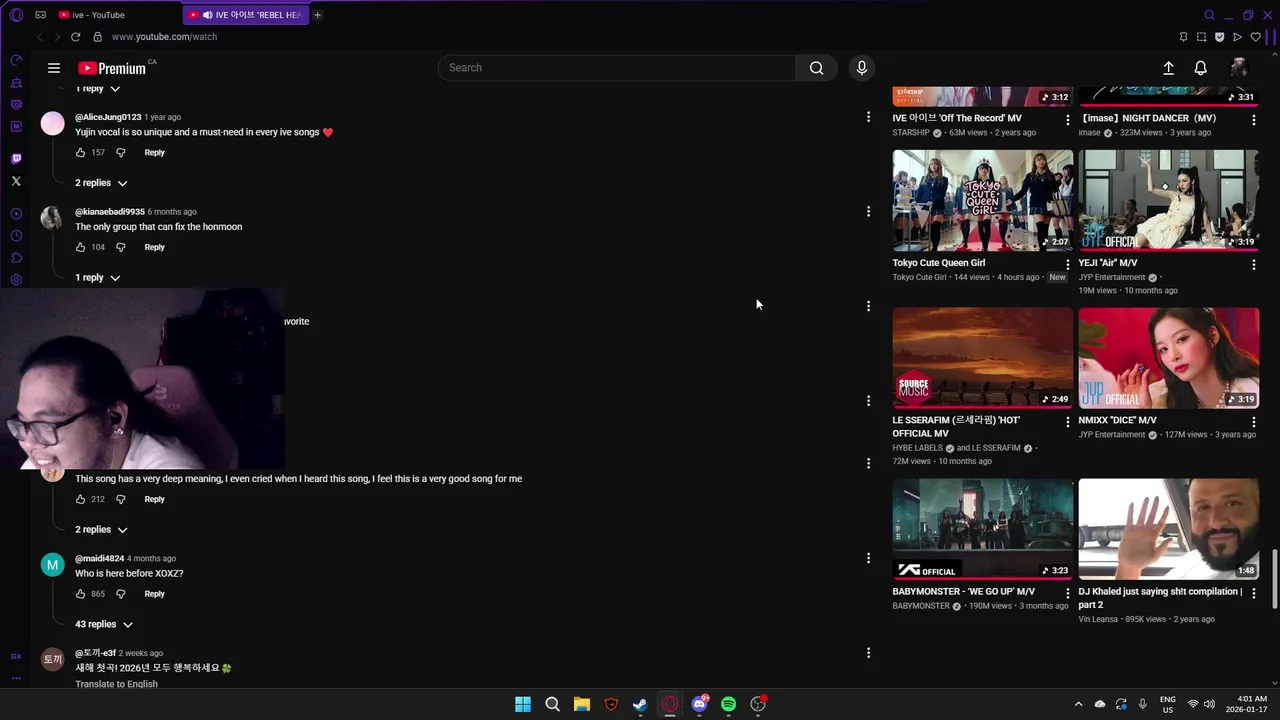1280x720 pixels.
Task: Open options menu for 'Off The Record' video
Action: (x=1067, y=120)
